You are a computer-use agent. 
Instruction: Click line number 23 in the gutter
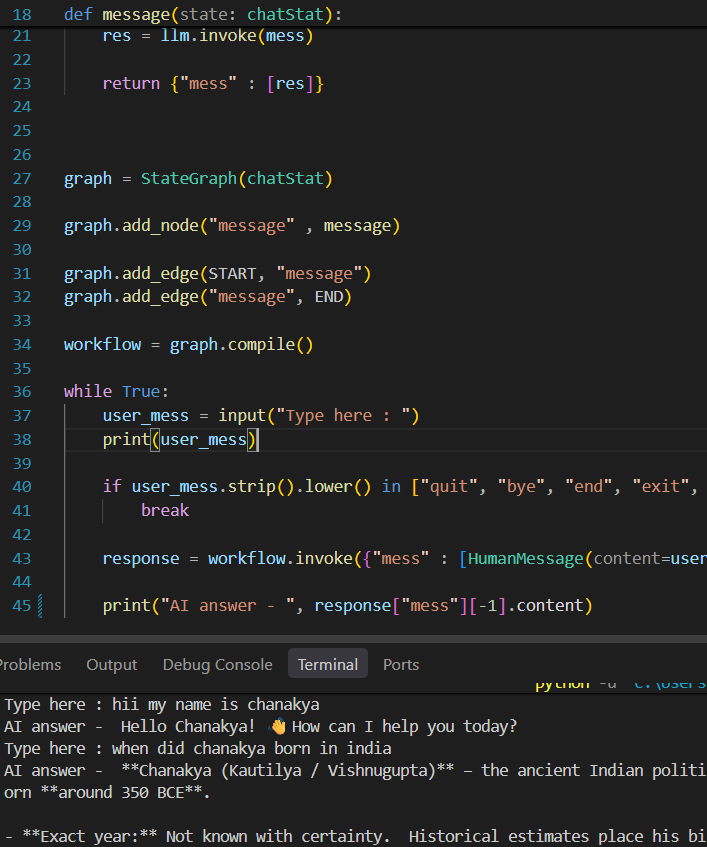pyautogui.click(x=22, y=84)
